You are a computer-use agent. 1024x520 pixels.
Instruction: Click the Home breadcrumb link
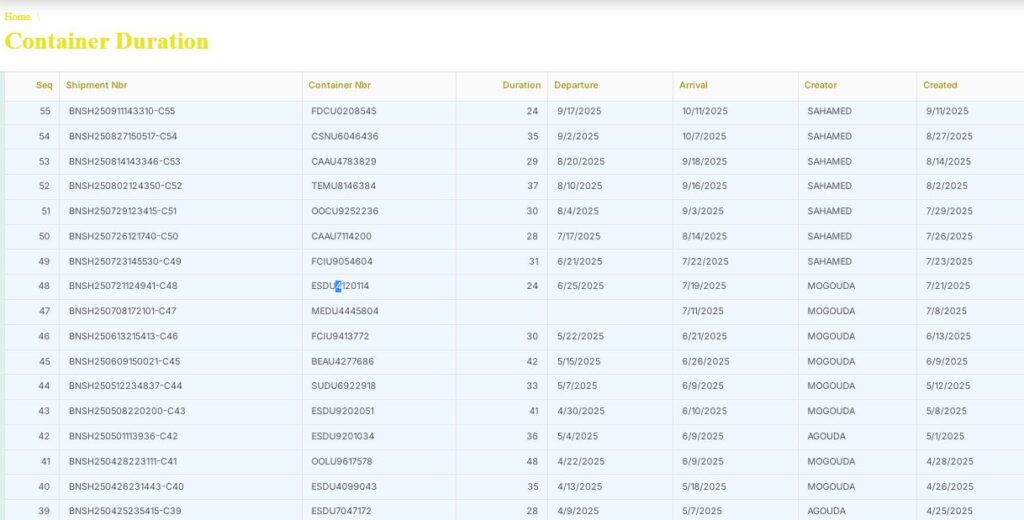coord(17,16)
